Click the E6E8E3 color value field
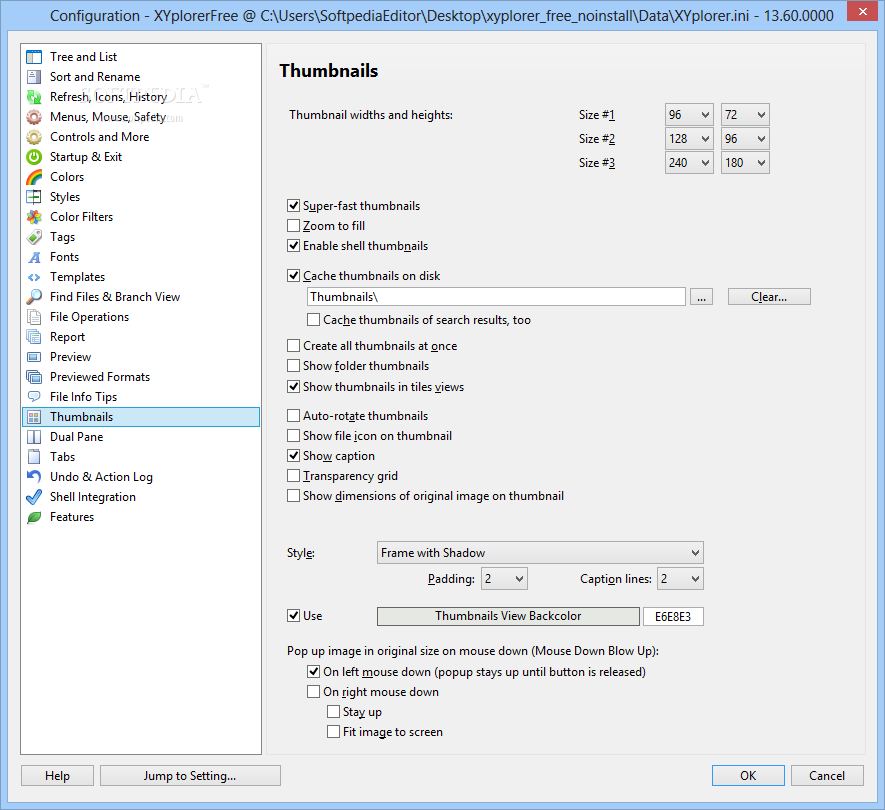Viewport: 885px width, 810px height. point(673,616)
